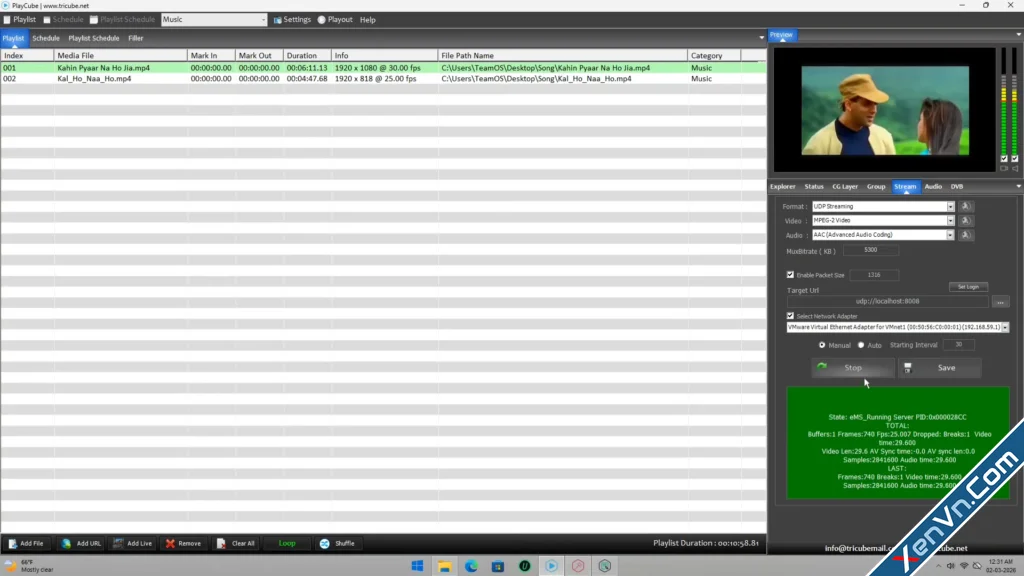Open the Audio codec dropdown (AAC)

[x=950, y=235]
